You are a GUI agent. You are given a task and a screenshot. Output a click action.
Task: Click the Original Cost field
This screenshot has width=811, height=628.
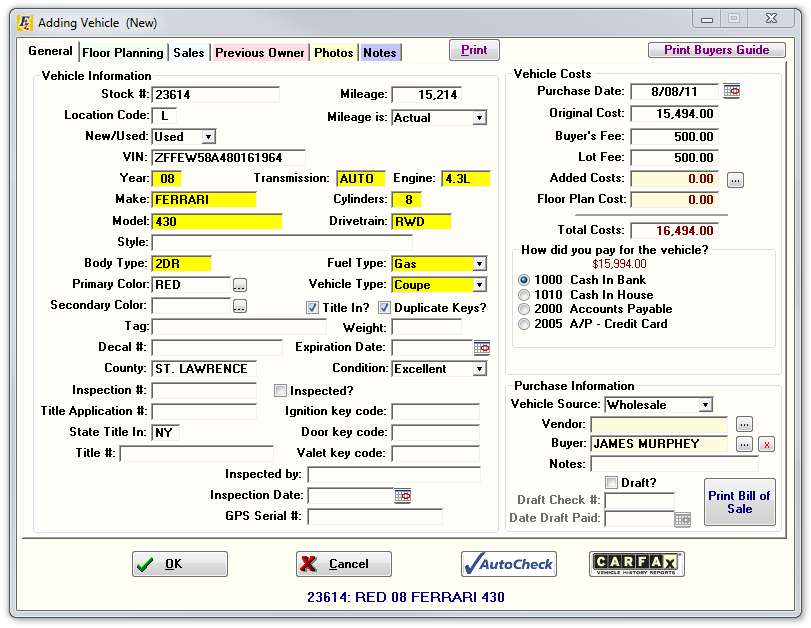click(674, 114)
